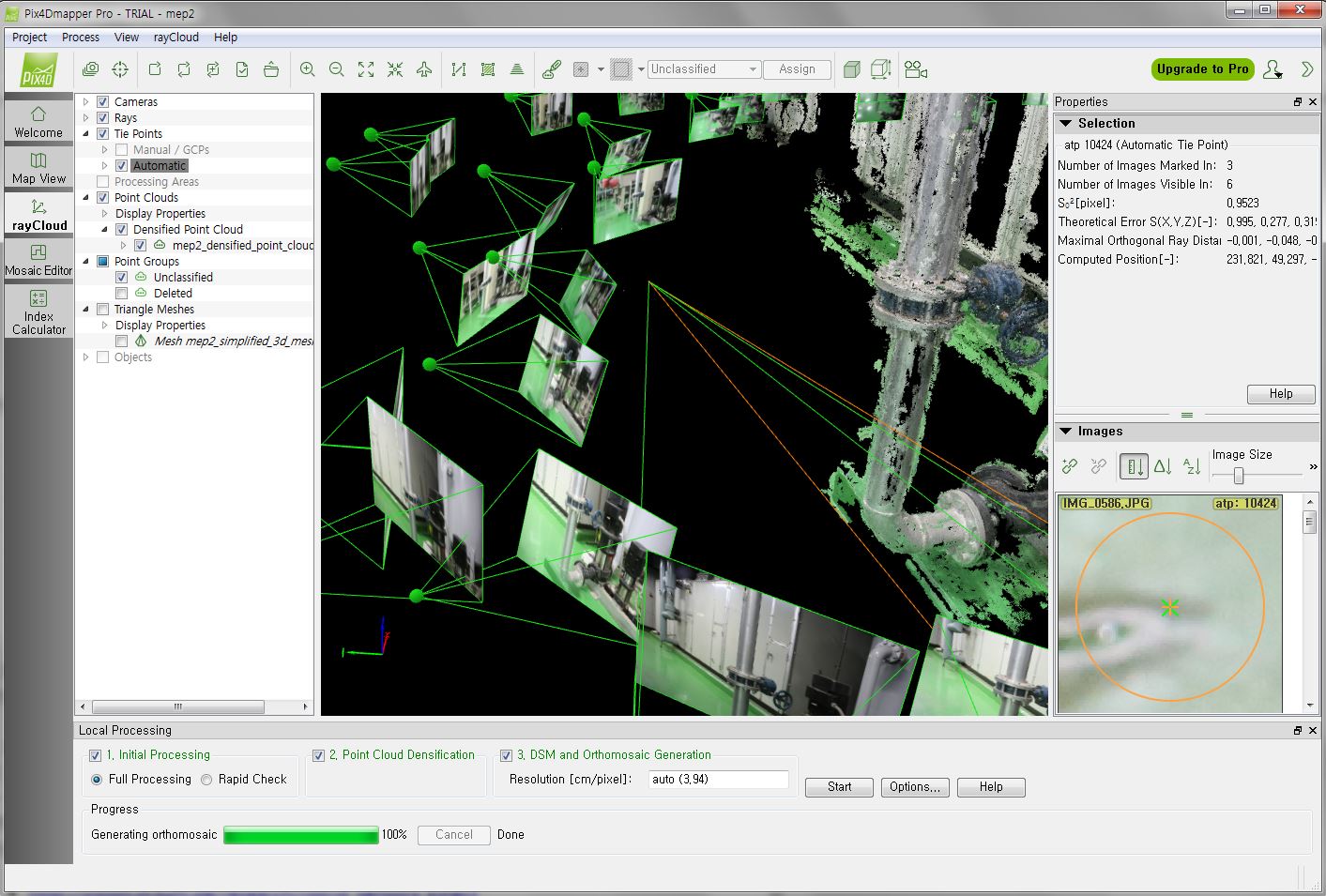The height and width of the screenshot is (896, 1326).
Task: Open the rayCloud menu
Action: click(x=176, y=38)
